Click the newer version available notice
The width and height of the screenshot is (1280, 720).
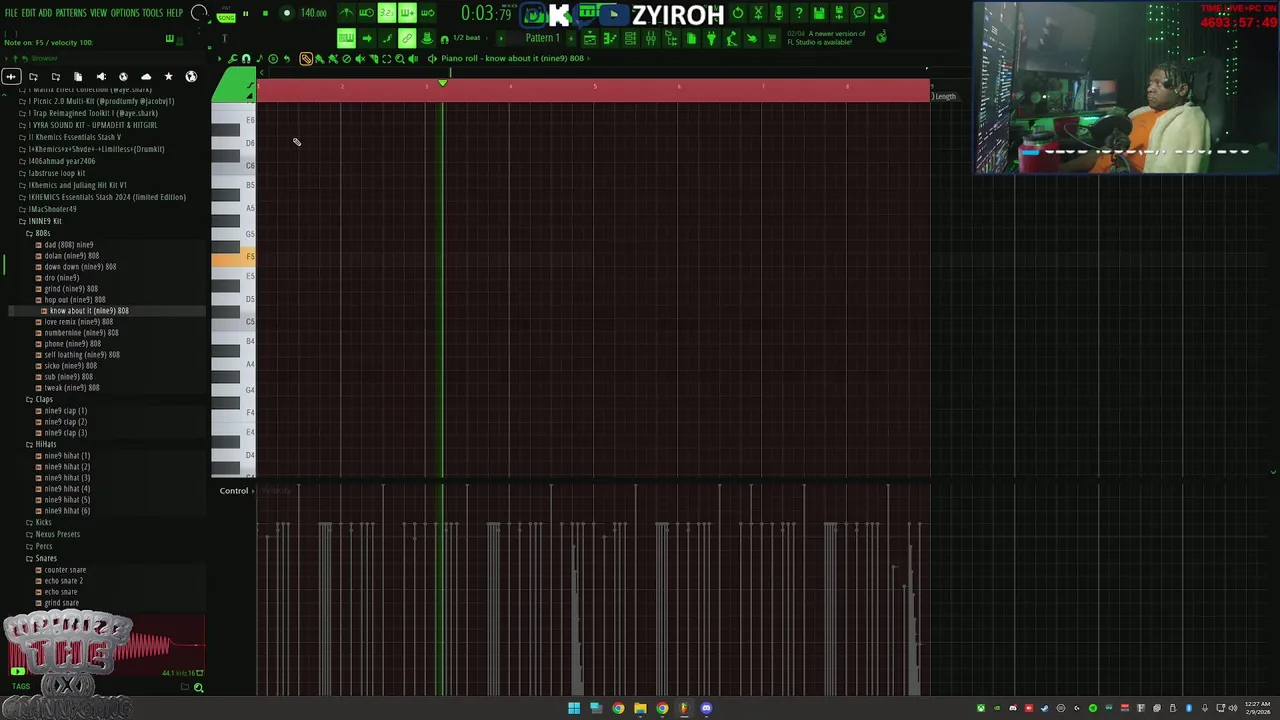pos(826,38)
